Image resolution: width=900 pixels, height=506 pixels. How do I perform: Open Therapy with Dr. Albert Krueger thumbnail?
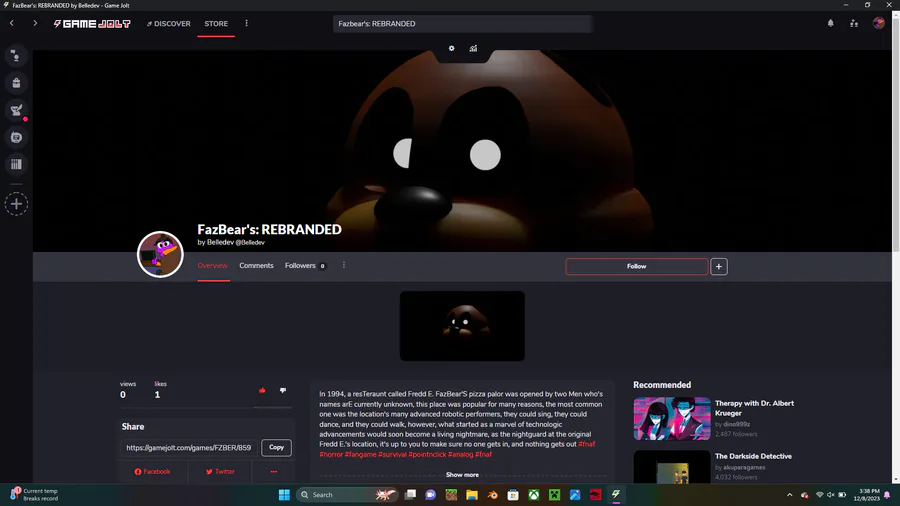coord(672,418)
